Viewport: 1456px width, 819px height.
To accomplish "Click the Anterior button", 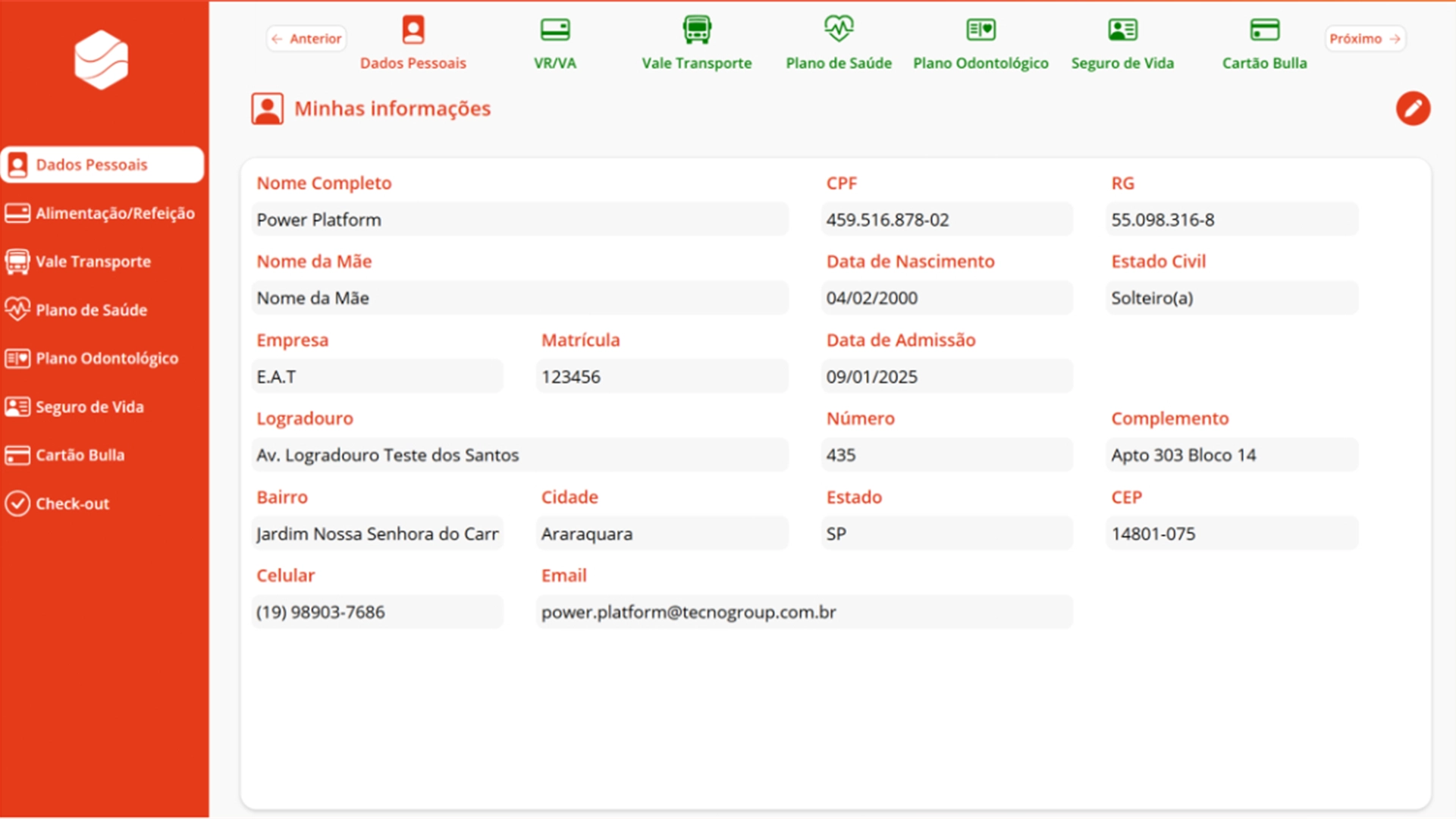I will [x=306, y=39].
